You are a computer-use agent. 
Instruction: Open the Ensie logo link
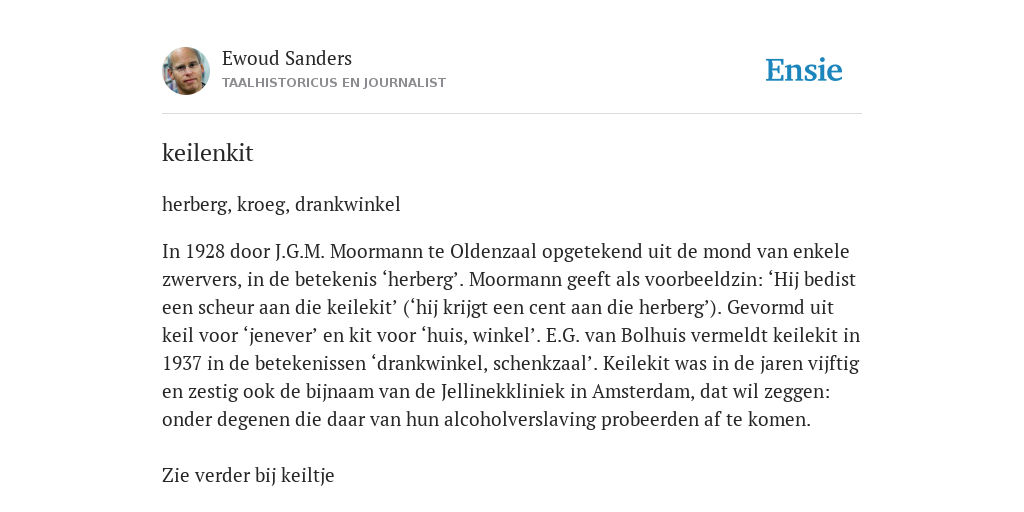[x=804, y=70]
